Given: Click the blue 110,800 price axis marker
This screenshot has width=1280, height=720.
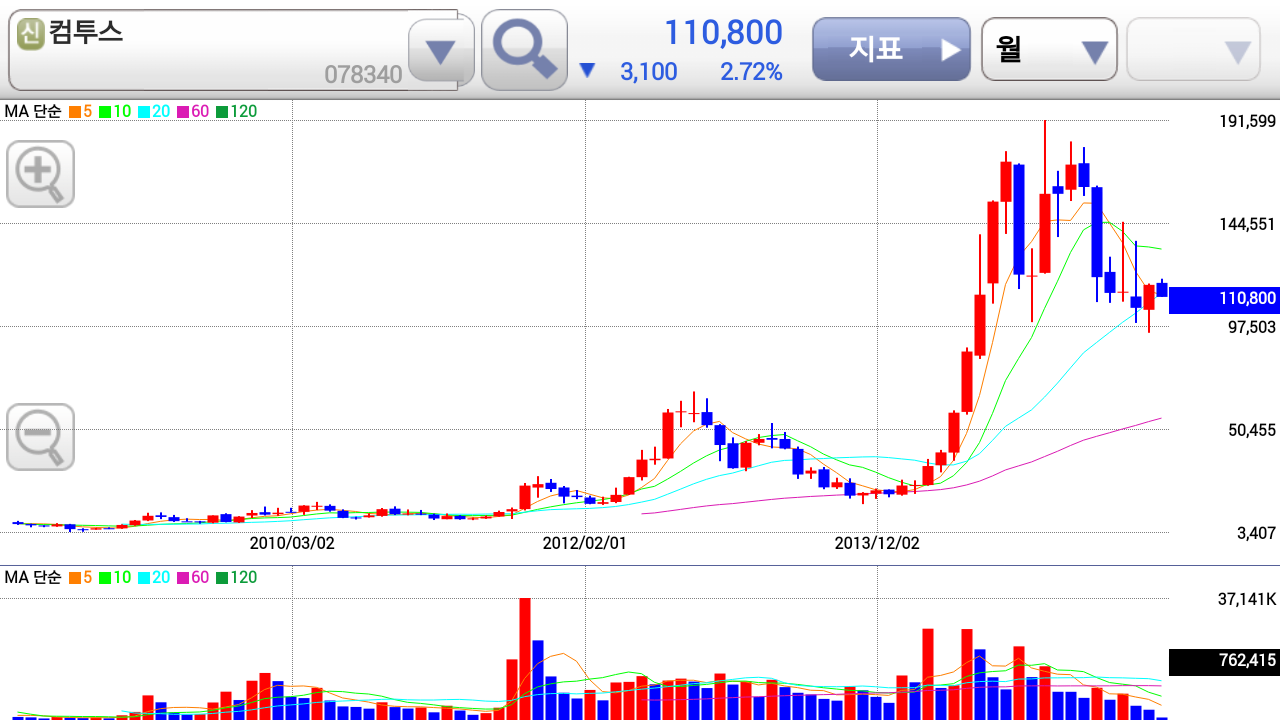Looking at the screenshot, I should tap(1224, 299).
